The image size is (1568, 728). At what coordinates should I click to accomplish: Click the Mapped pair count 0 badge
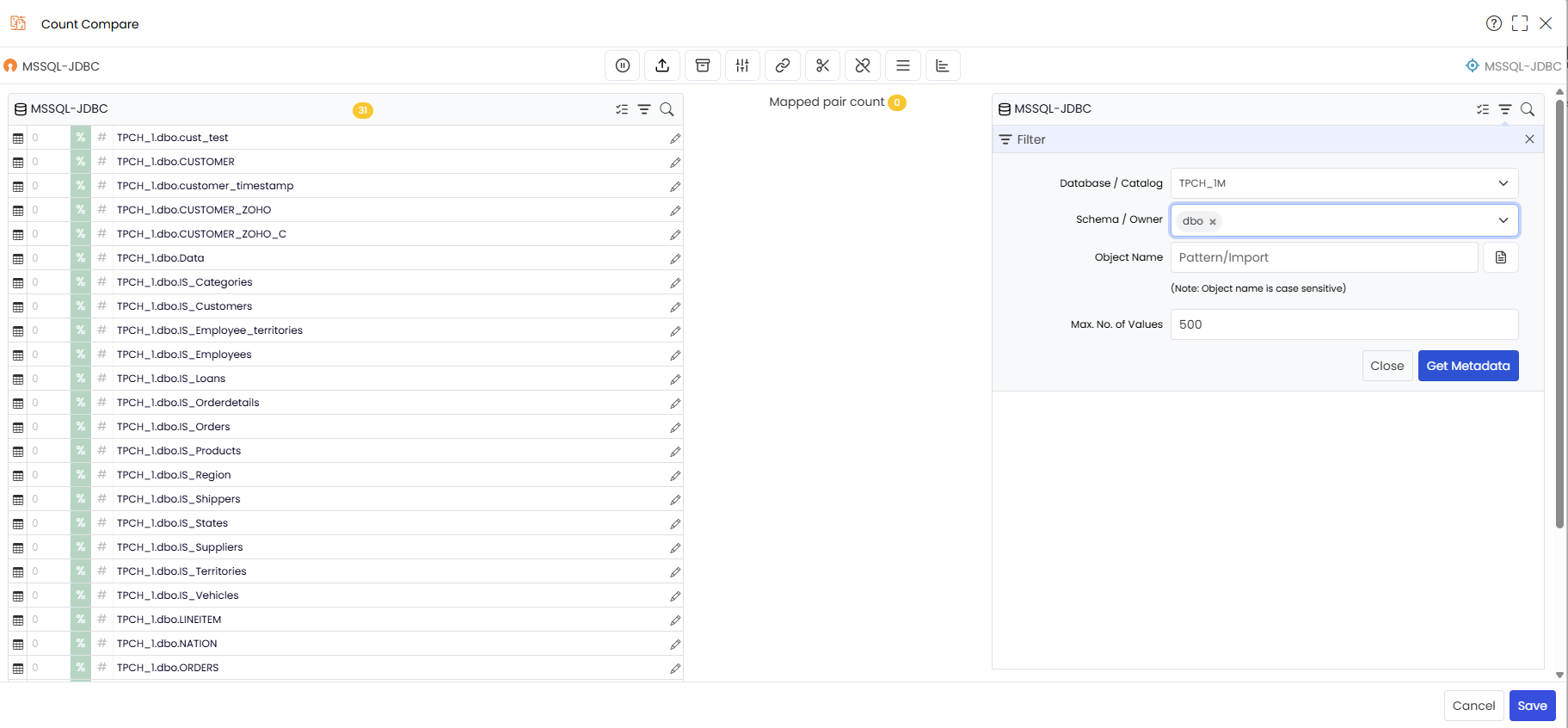897,102
